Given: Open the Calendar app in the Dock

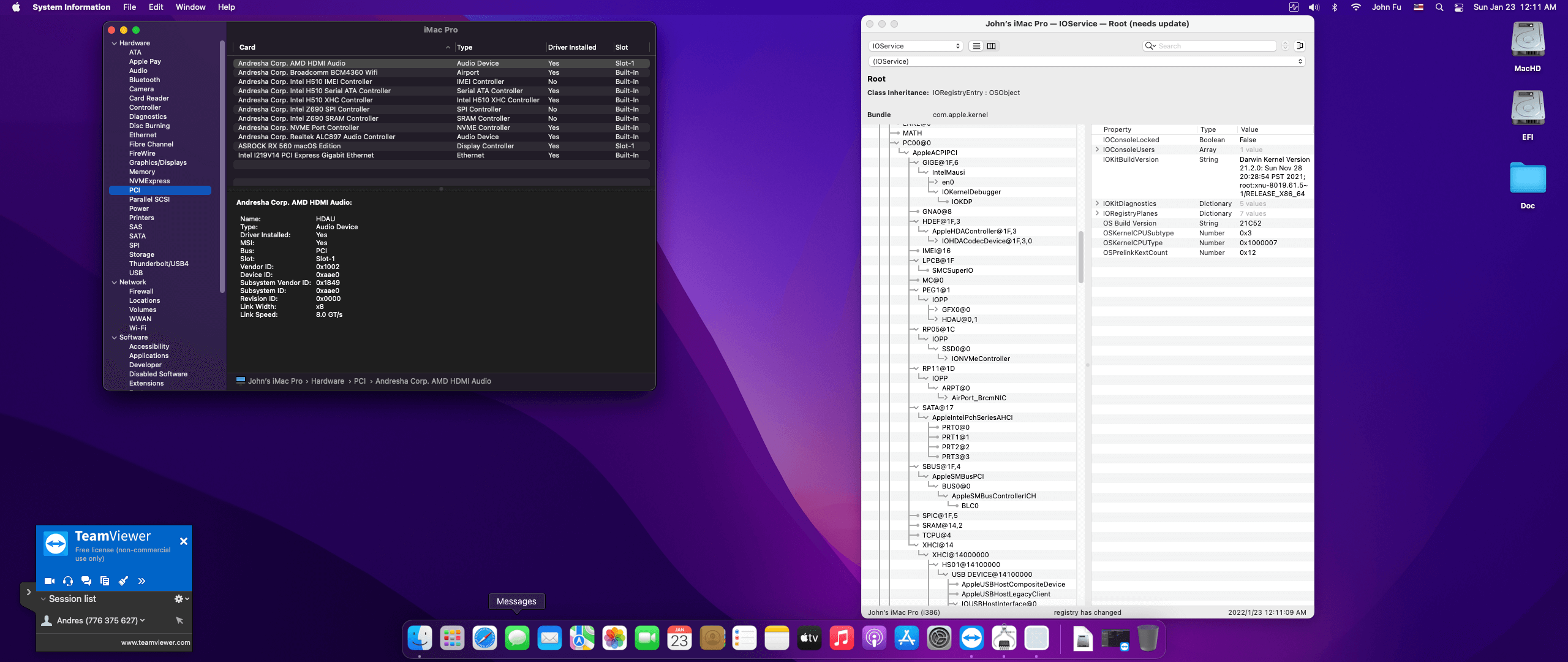Looking at the screenshot, I should point(679,638).
